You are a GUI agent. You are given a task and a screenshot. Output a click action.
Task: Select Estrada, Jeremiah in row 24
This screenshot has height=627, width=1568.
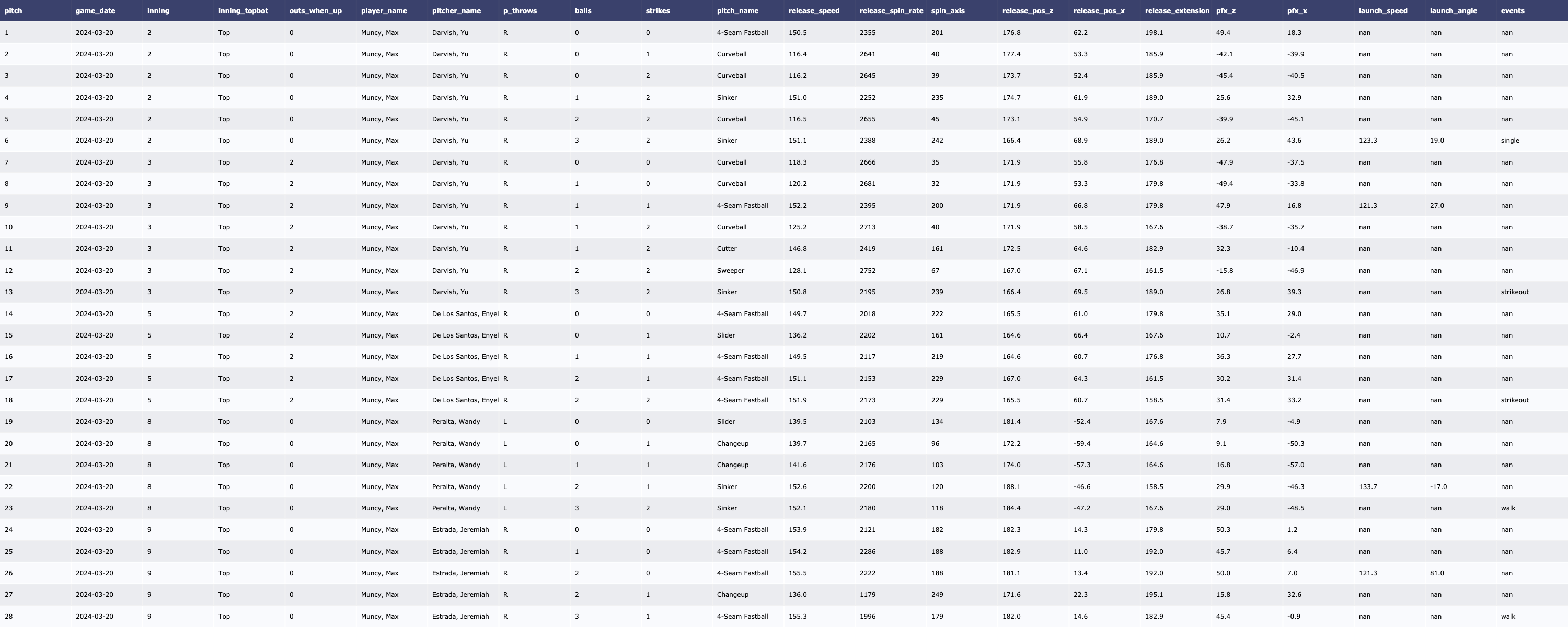point(460,530)
